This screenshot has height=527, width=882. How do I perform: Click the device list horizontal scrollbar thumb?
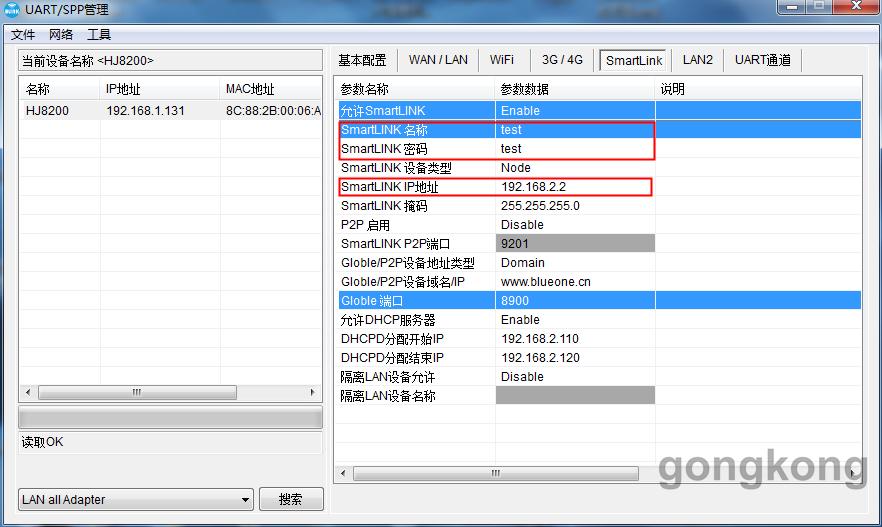click(x=137, y=392)
